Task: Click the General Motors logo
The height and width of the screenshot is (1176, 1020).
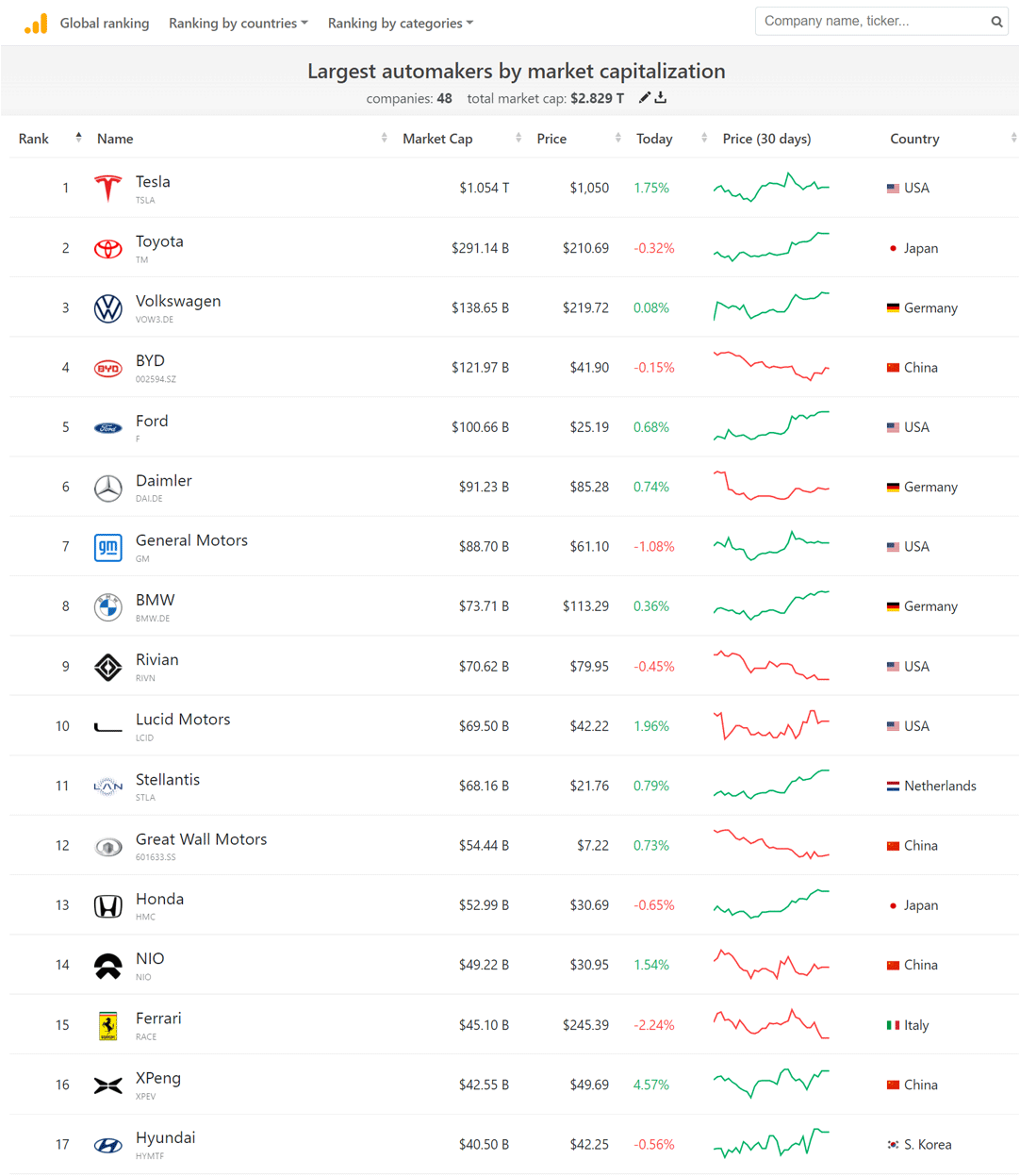Action: (108, 547)
